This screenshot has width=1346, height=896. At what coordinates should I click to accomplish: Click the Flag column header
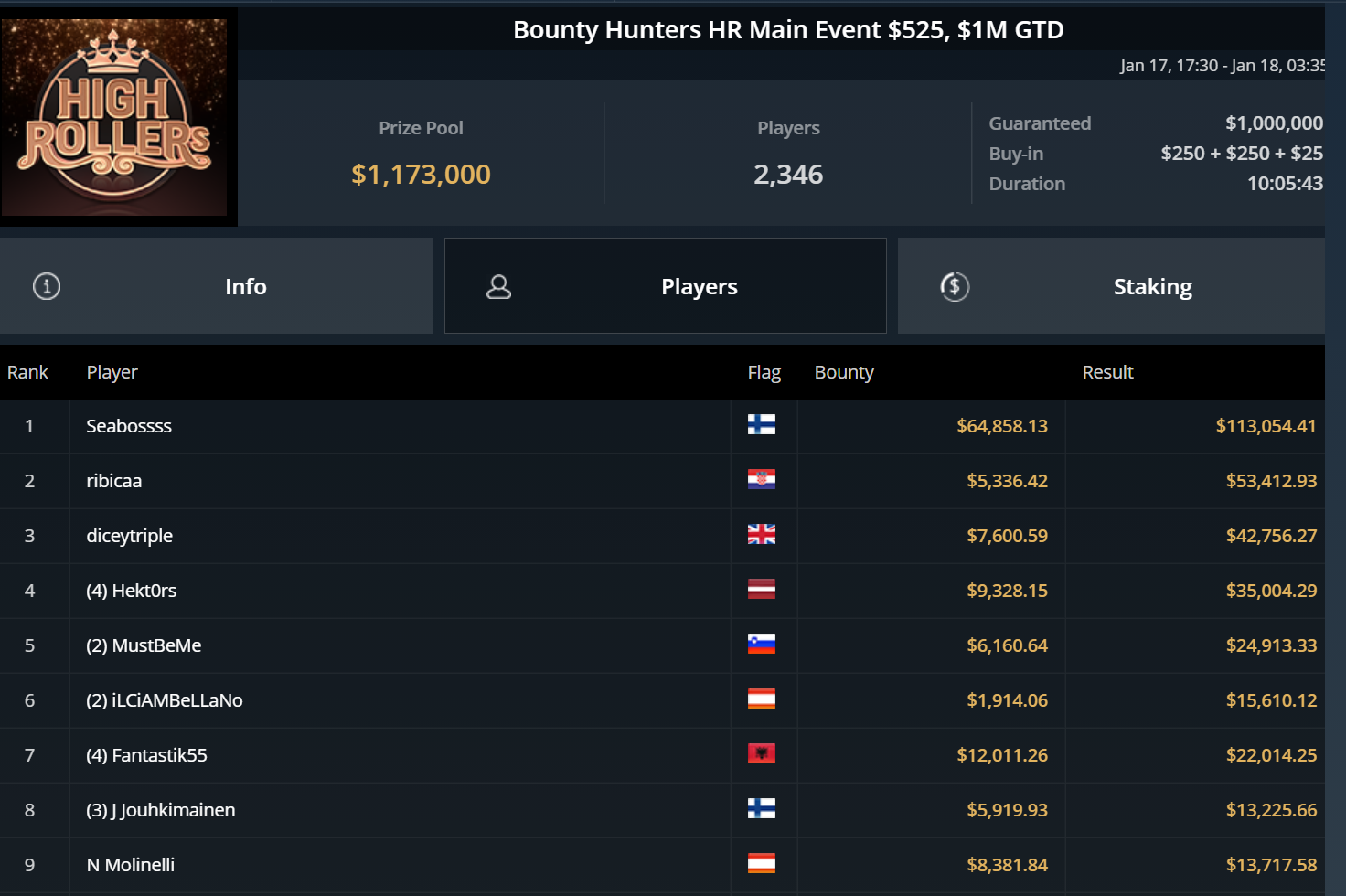pos(764,372)
